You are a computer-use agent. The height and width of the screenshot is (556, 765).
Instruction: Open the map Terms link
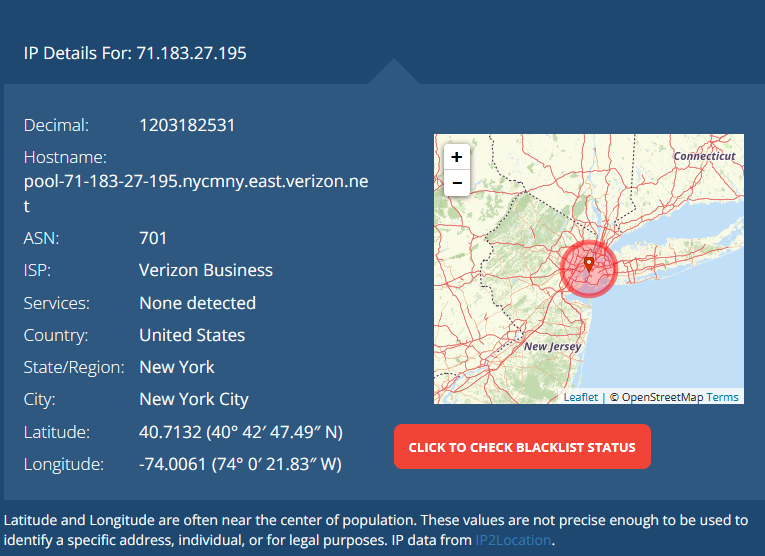click(x=722, y=397)
